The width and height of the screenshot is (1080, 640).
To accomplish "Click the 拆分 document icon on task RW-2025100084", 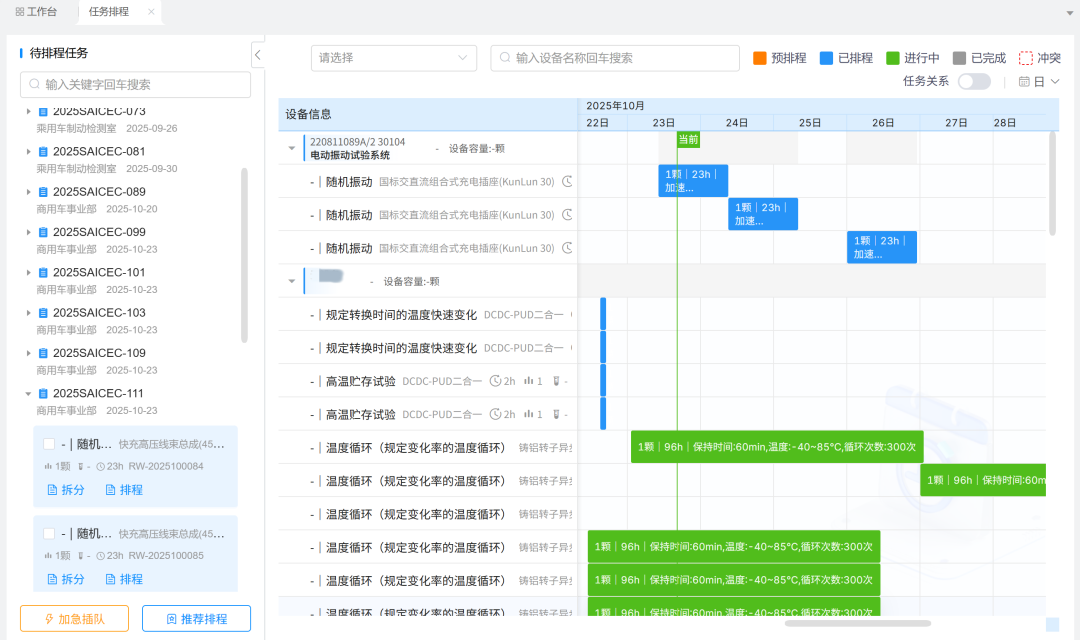I will click(x=52, y=489).
